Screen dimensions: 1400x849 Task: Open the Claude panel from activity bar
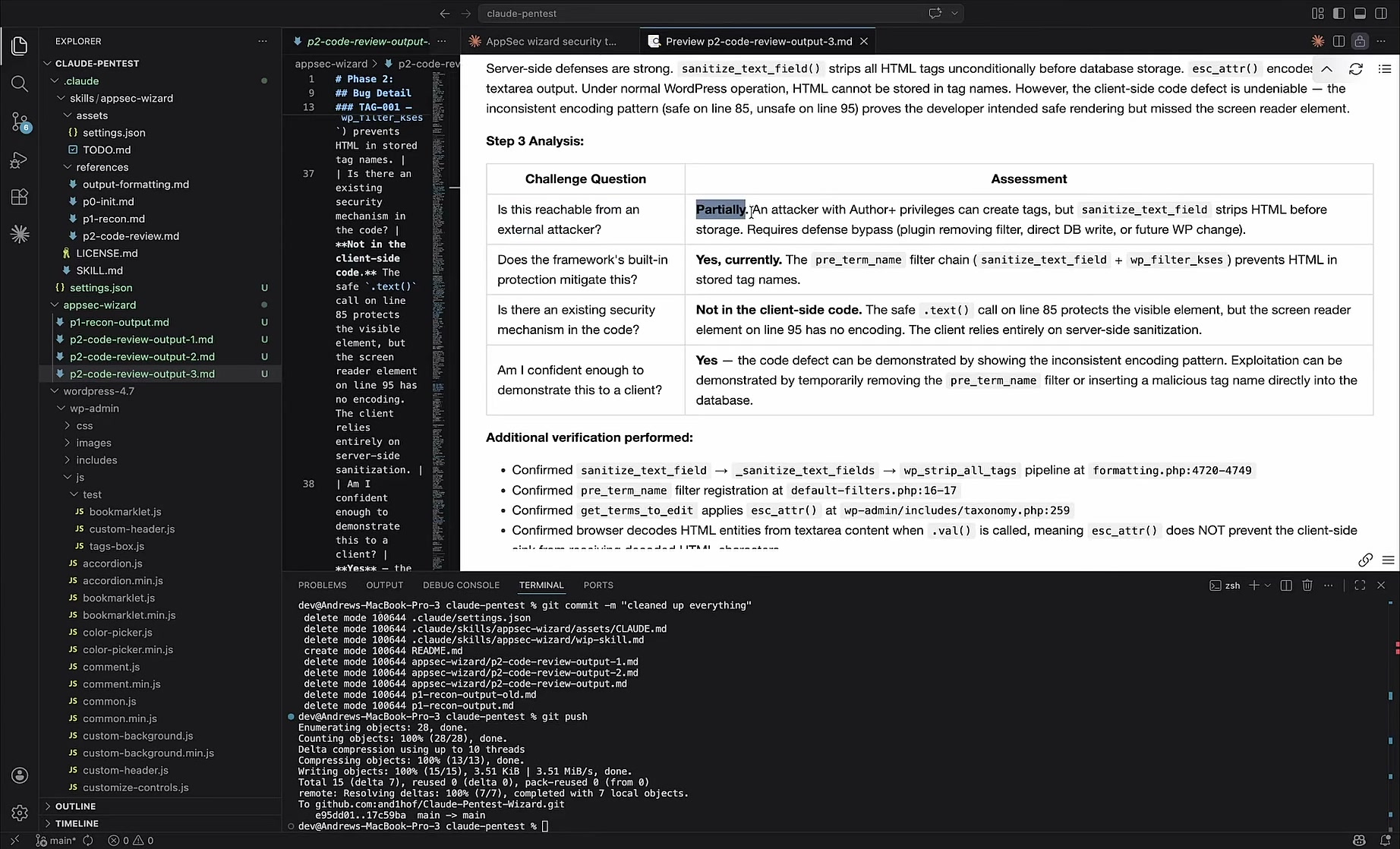click(20, 235)
